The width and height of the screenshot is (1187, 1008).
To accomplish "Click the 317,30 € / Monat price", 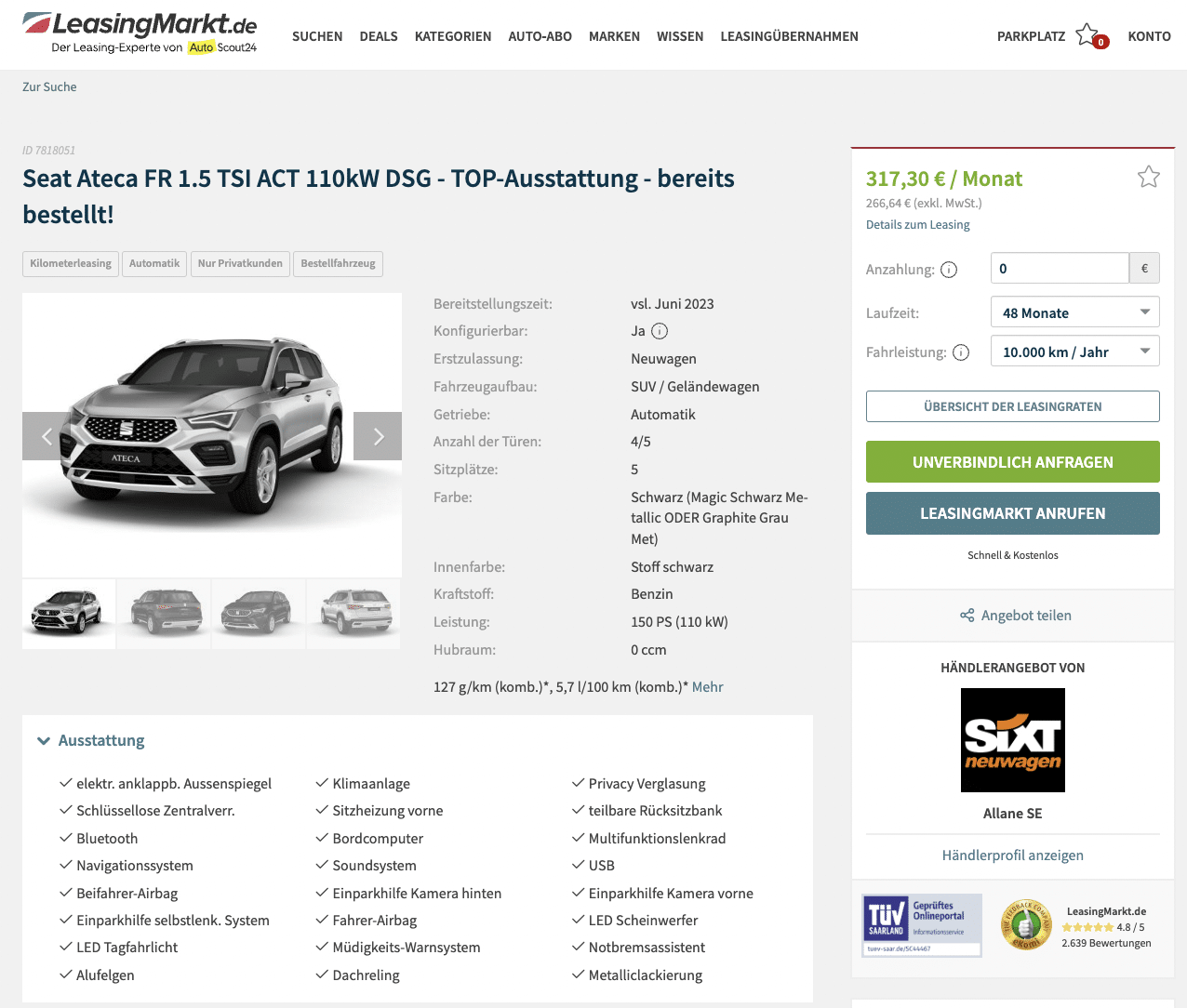I will point(944,179).
